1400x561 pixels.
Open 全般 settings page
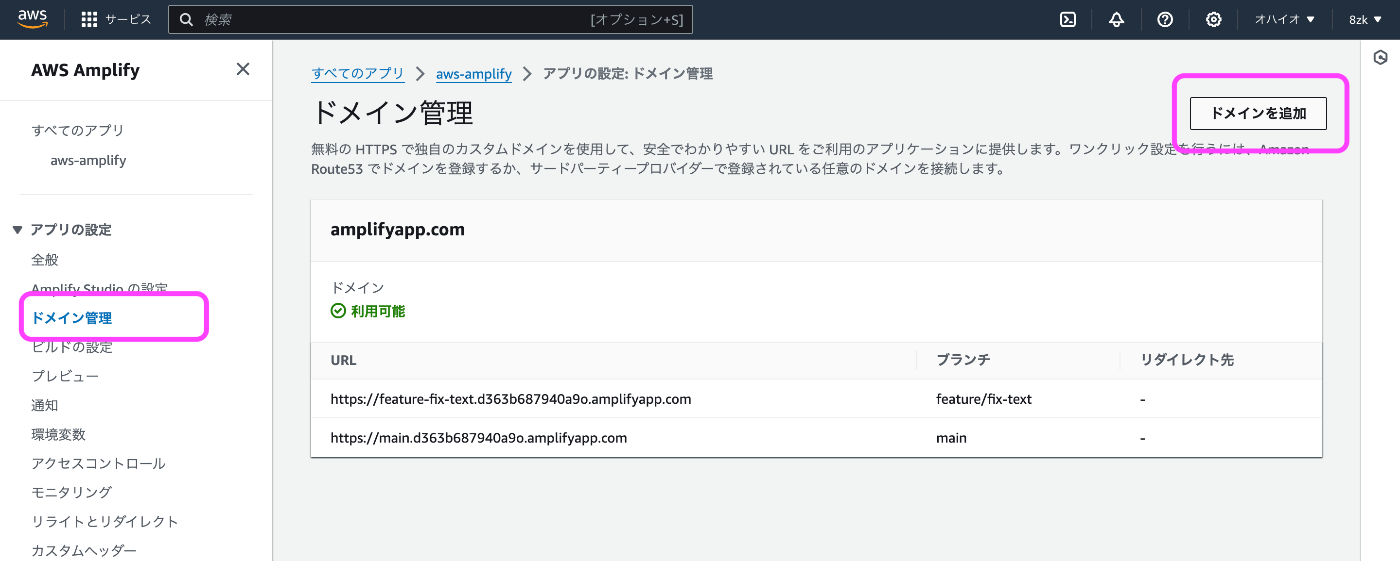pyautogui.click(x=45, y=260)
